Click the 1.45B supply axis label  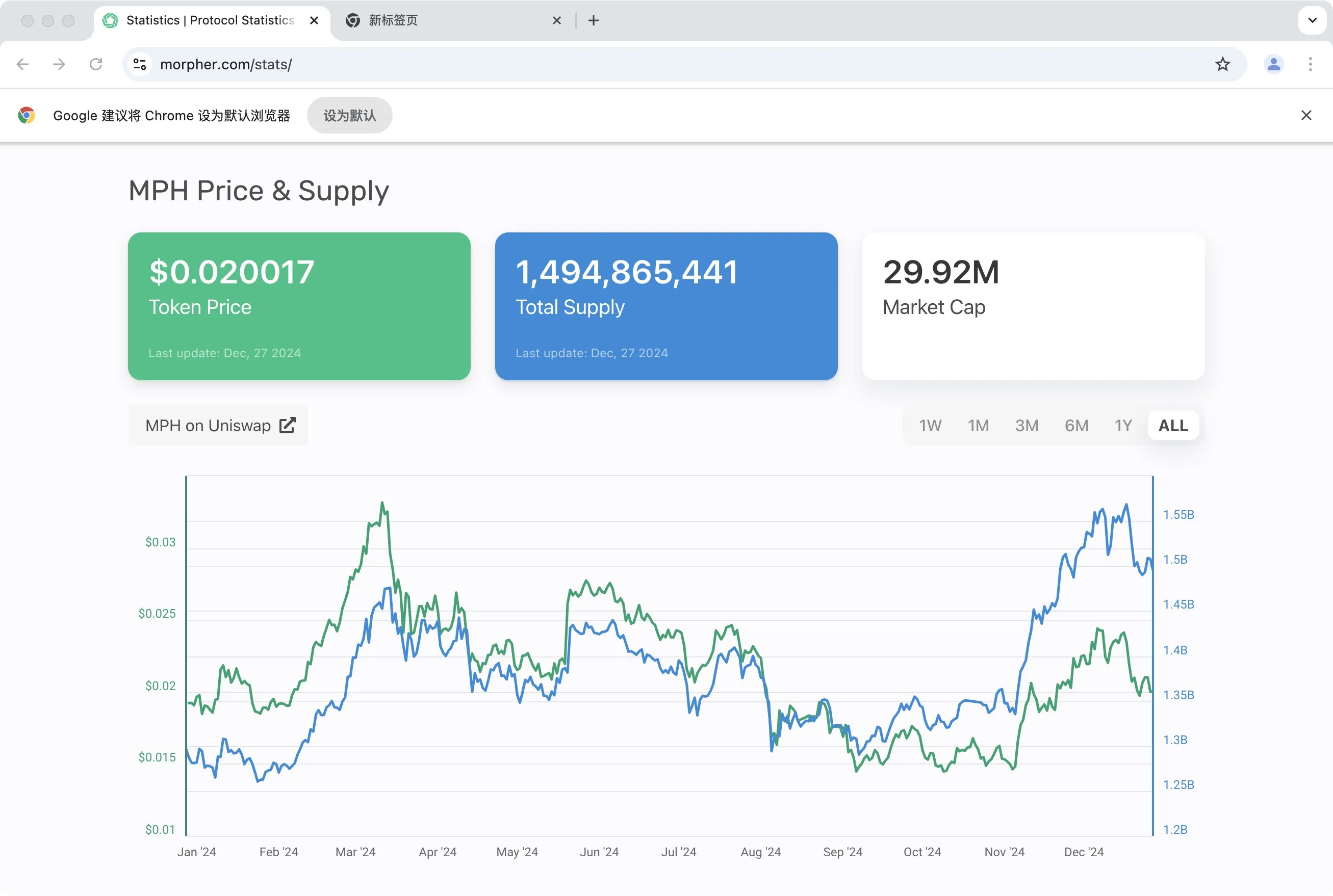(x=1178, y=604)
